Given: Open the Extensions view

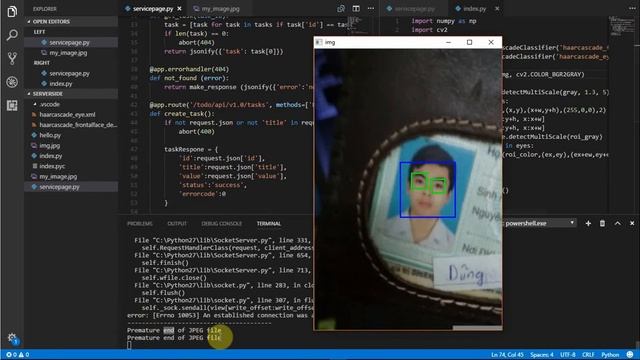Looking at the screenshot, I should pos(12,105).
